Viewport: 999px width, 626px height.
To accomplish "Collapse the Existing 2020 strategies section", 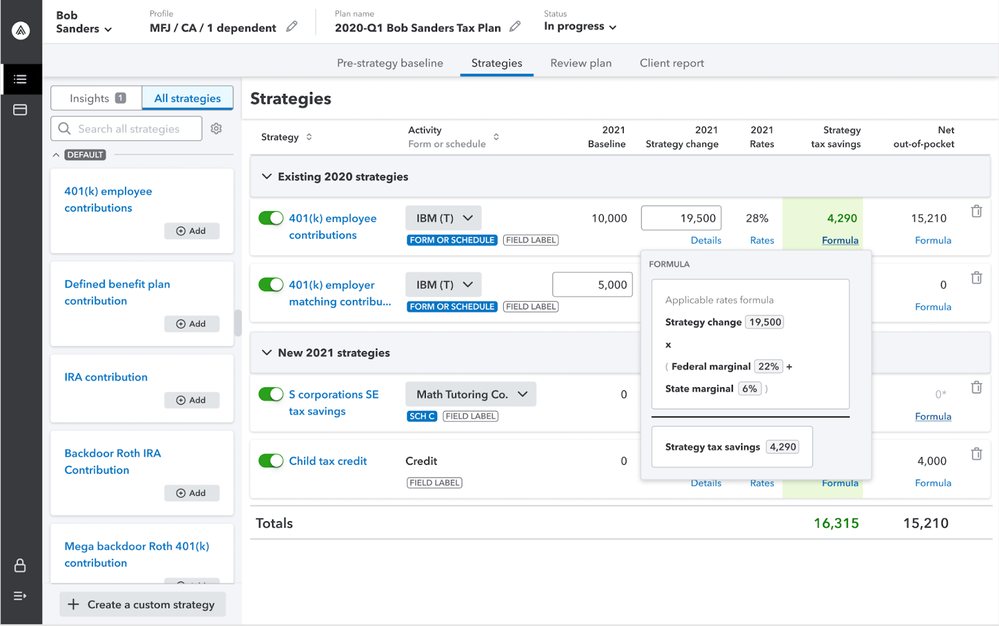I will point(267,177).
